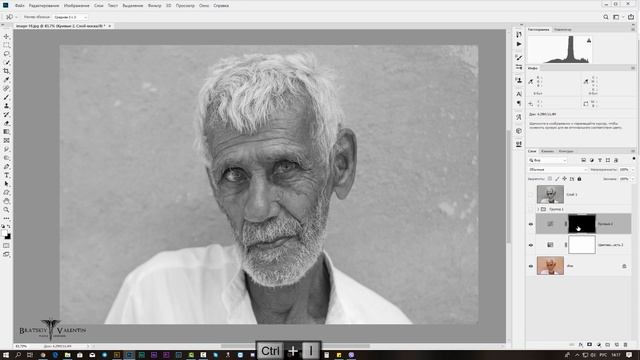Open the layer kind filter dropdown
The image size is (640, 360).
pos(548,160)
